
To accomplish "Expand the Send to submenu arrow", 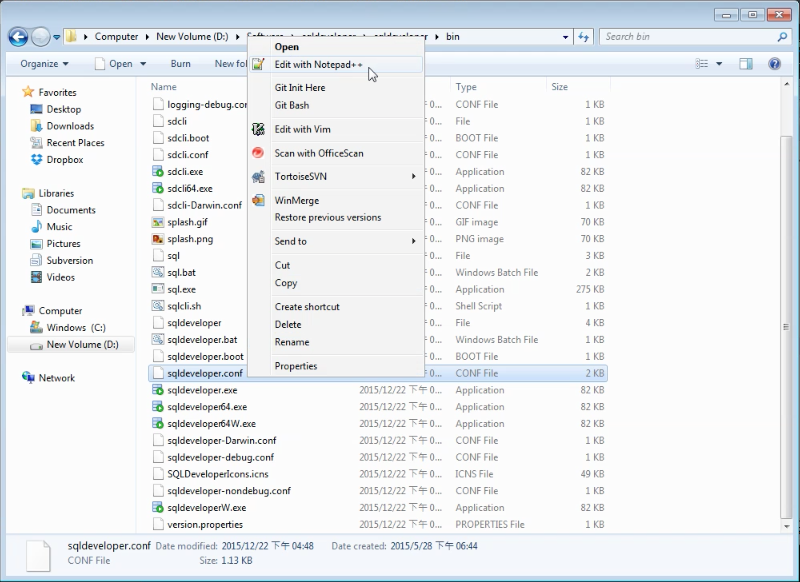I will pos(413,241).
